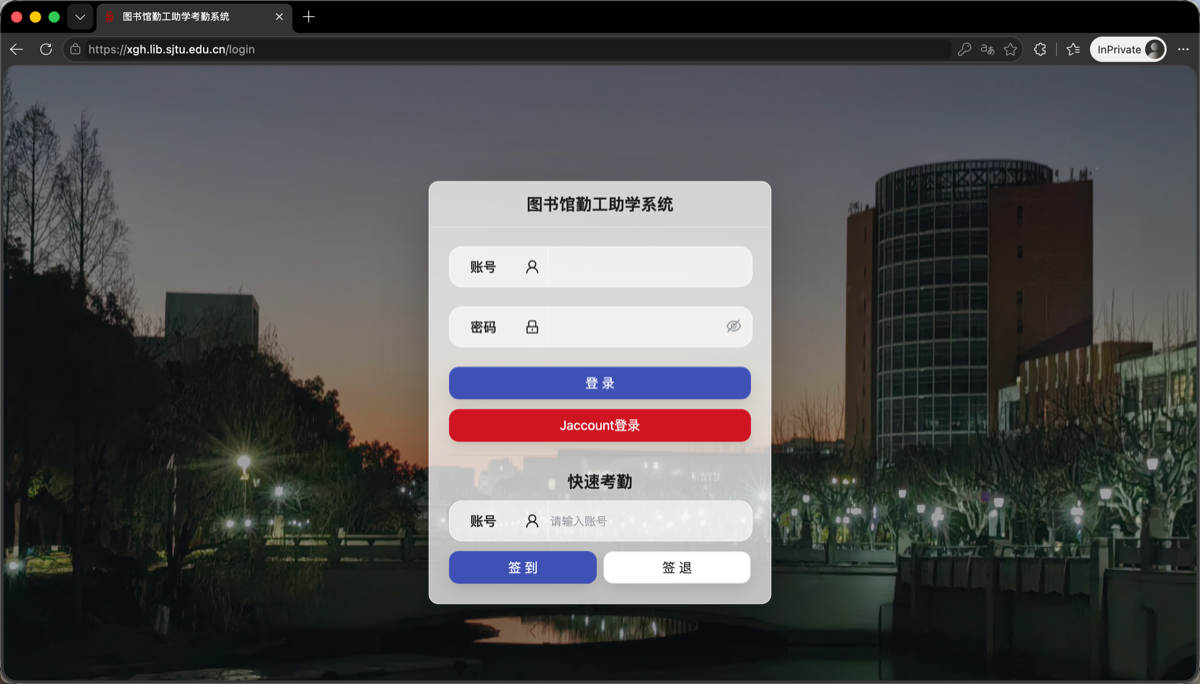Image resolution: width=1200 pixels, height=684 pixels.
Task: Minimize the window with the yellow button
Action: (35, 17)
